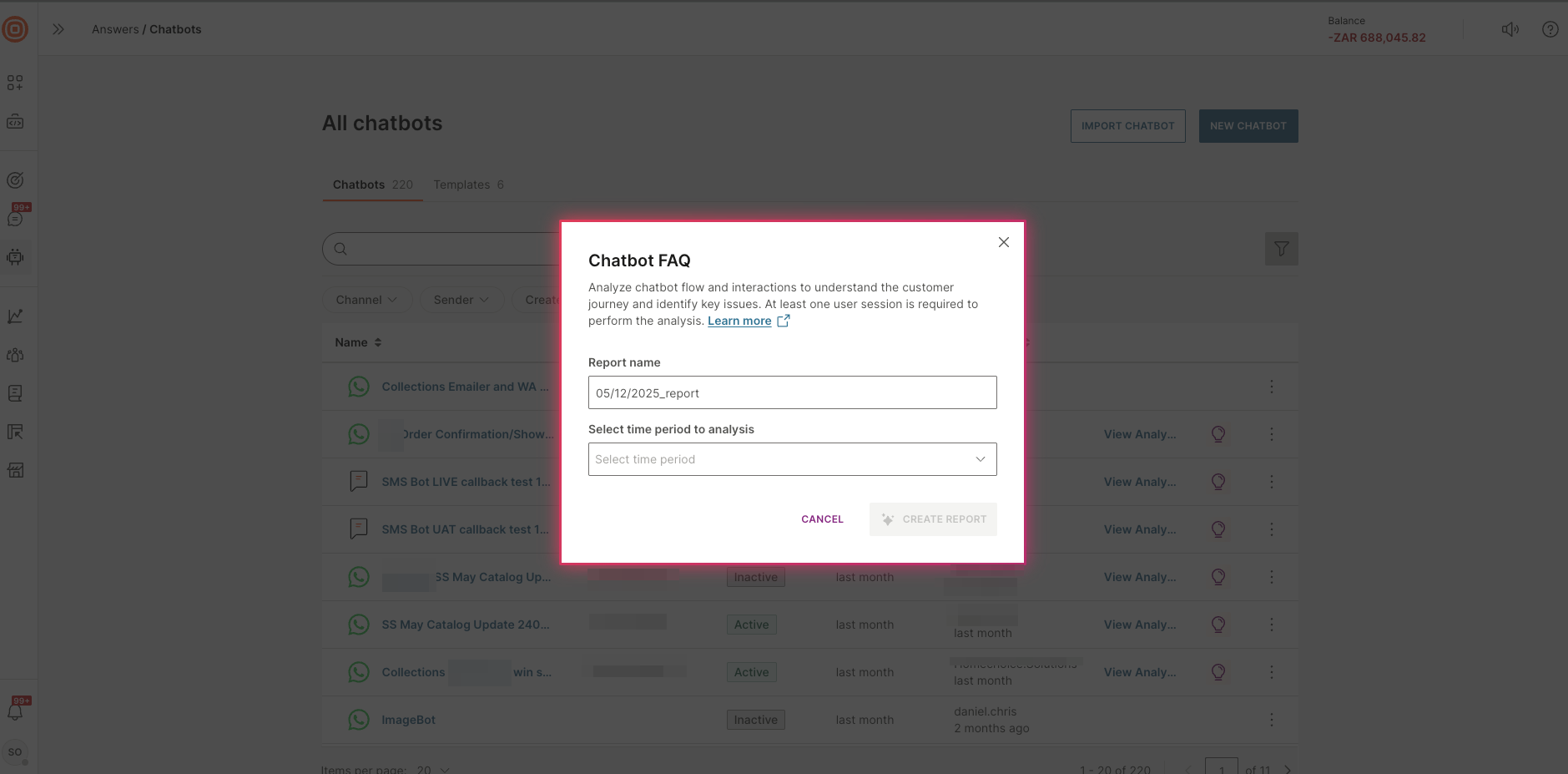This screenshot has width=1568, height=774.
Task: Open SMS Bot LIVE callback test chatbot
Action: [x=466, y=482]
